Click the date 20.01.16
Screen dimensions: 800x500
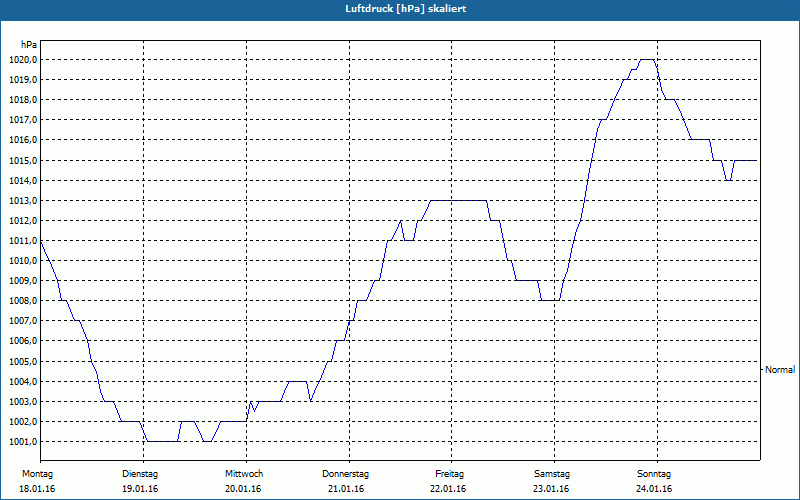click(x=243, y=489)
